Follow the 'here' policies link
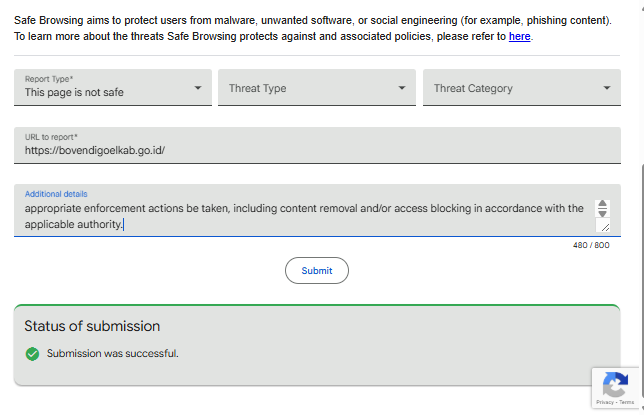The width and height of the screenshot is (644, 415). (x=519, y=37)
